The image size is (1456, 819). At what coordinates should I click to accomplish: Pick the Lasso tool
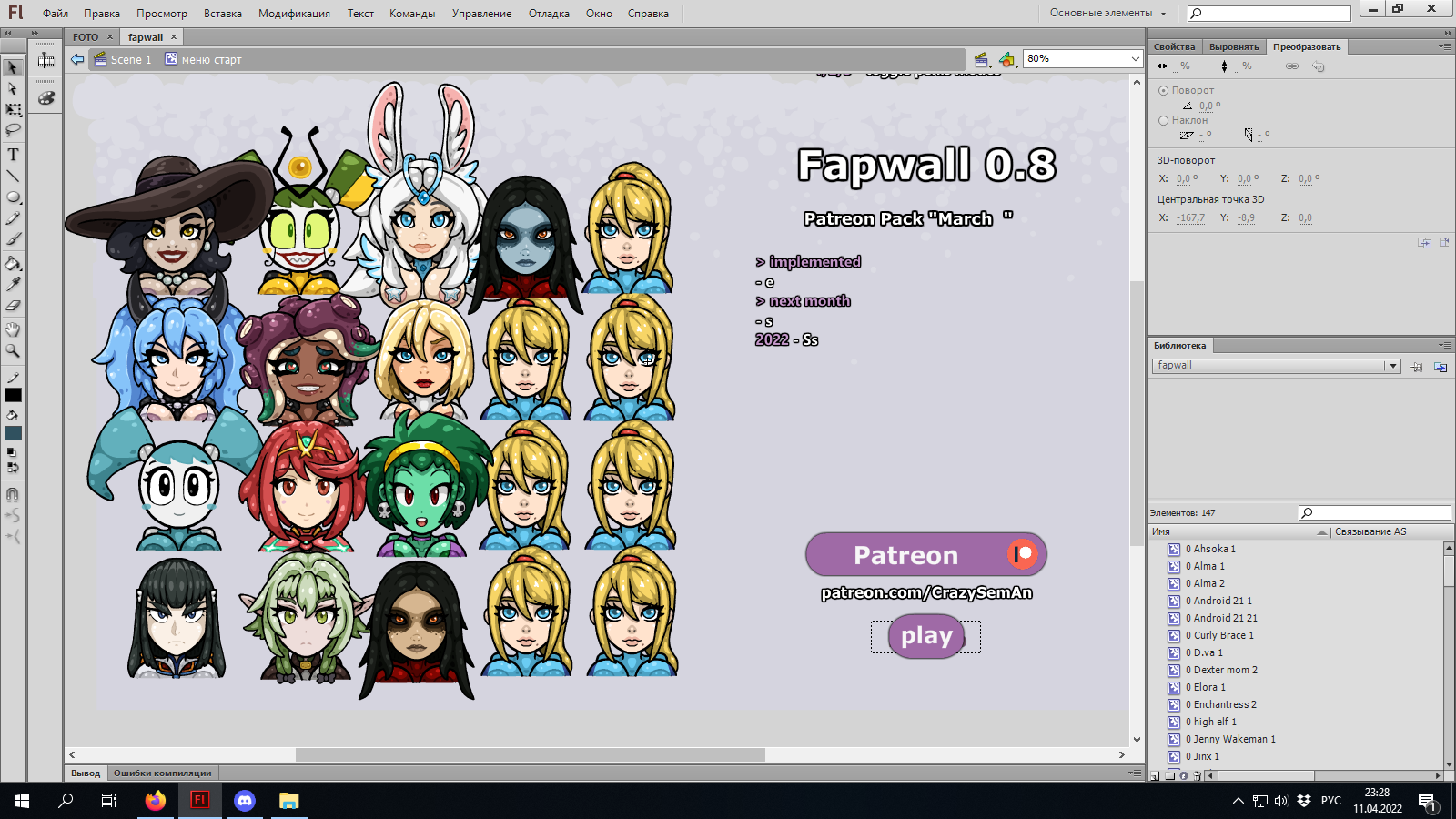click(13, 131)
